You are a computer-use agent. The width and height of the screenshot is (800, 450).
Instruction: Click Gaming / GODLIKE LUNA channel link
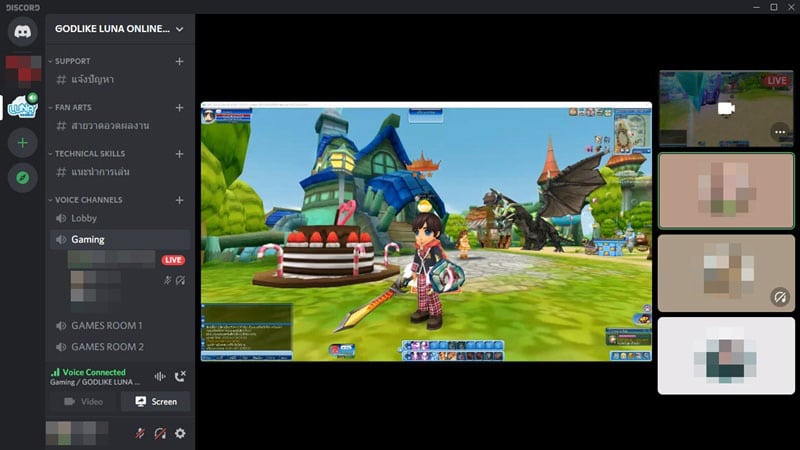[95, 382]
